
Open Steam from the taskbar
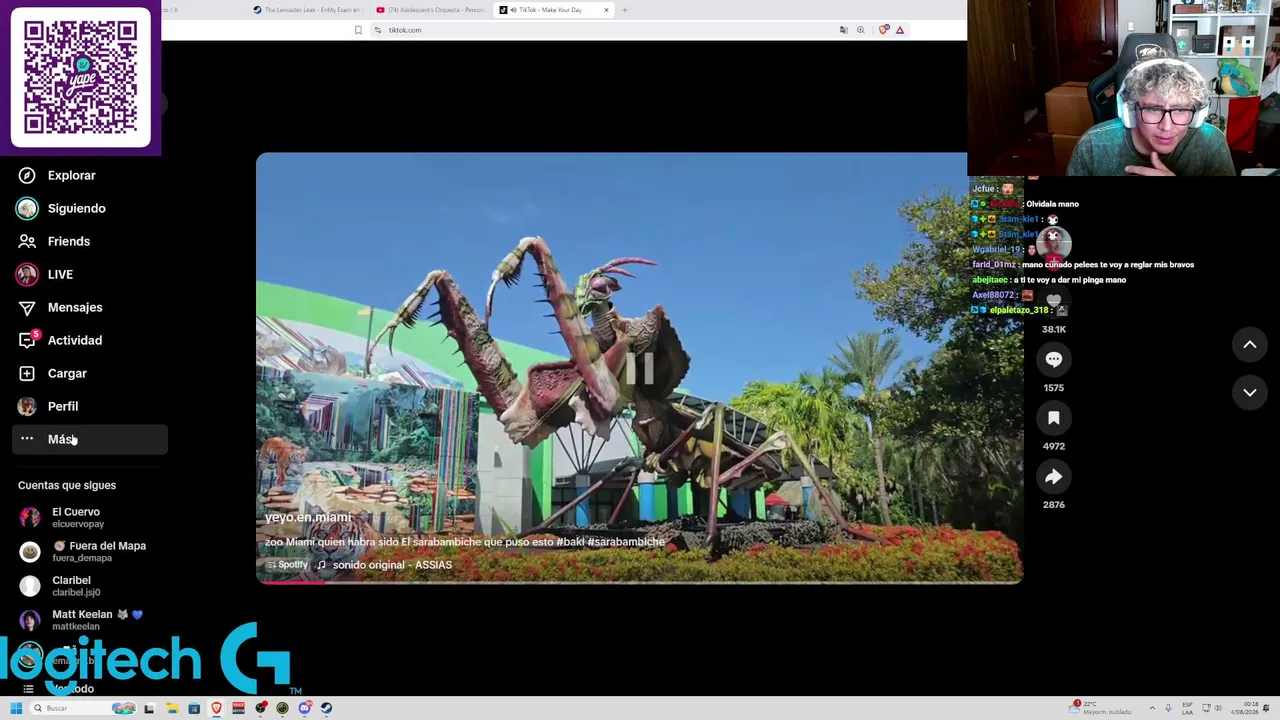(326, 708)
